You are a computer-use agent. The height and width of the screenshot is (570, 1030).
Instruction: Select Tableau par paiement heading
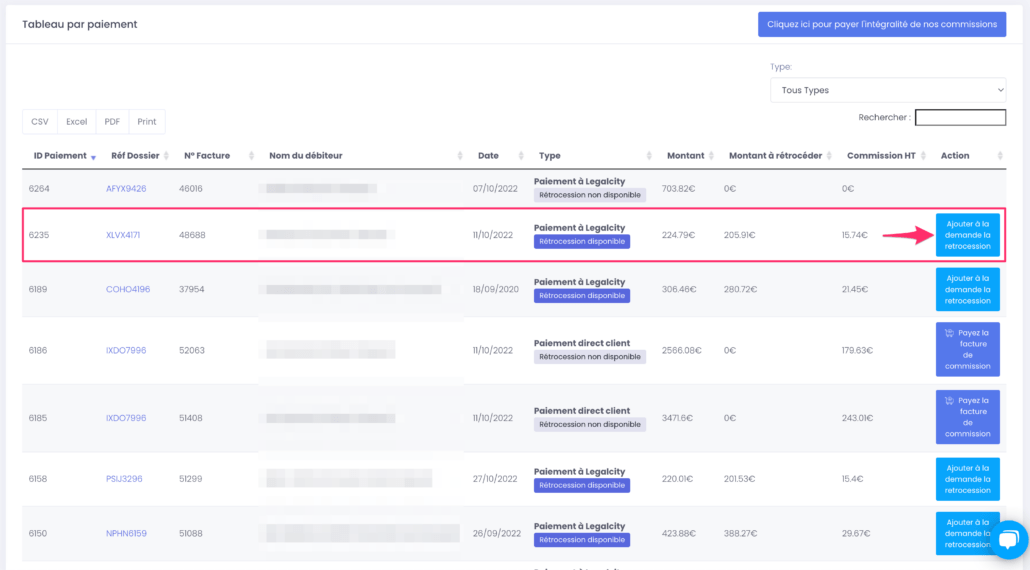pos(79,24)
